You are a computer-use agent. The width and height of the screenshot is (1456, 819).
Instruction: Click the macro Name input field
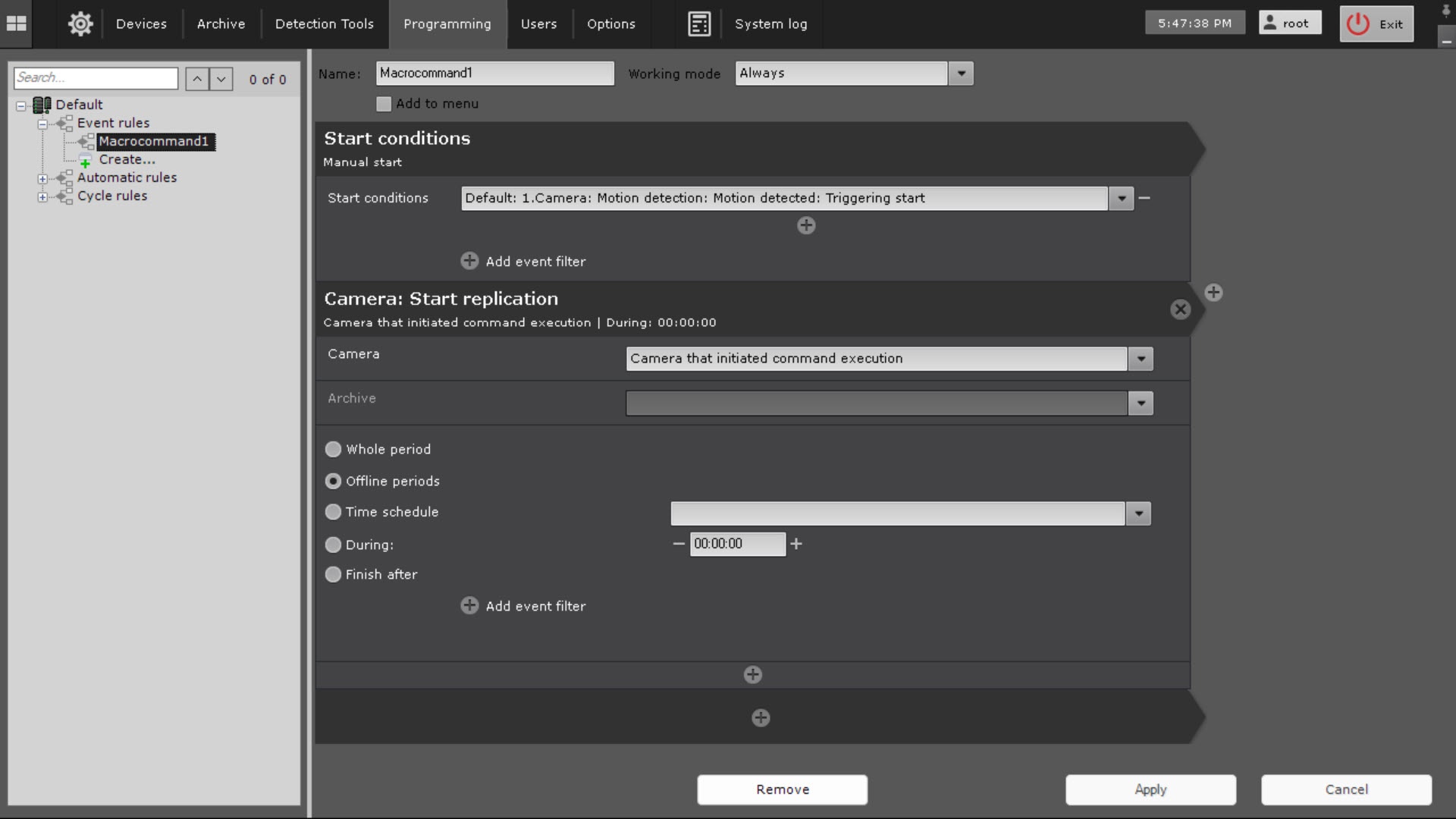(x=494, y=74)
